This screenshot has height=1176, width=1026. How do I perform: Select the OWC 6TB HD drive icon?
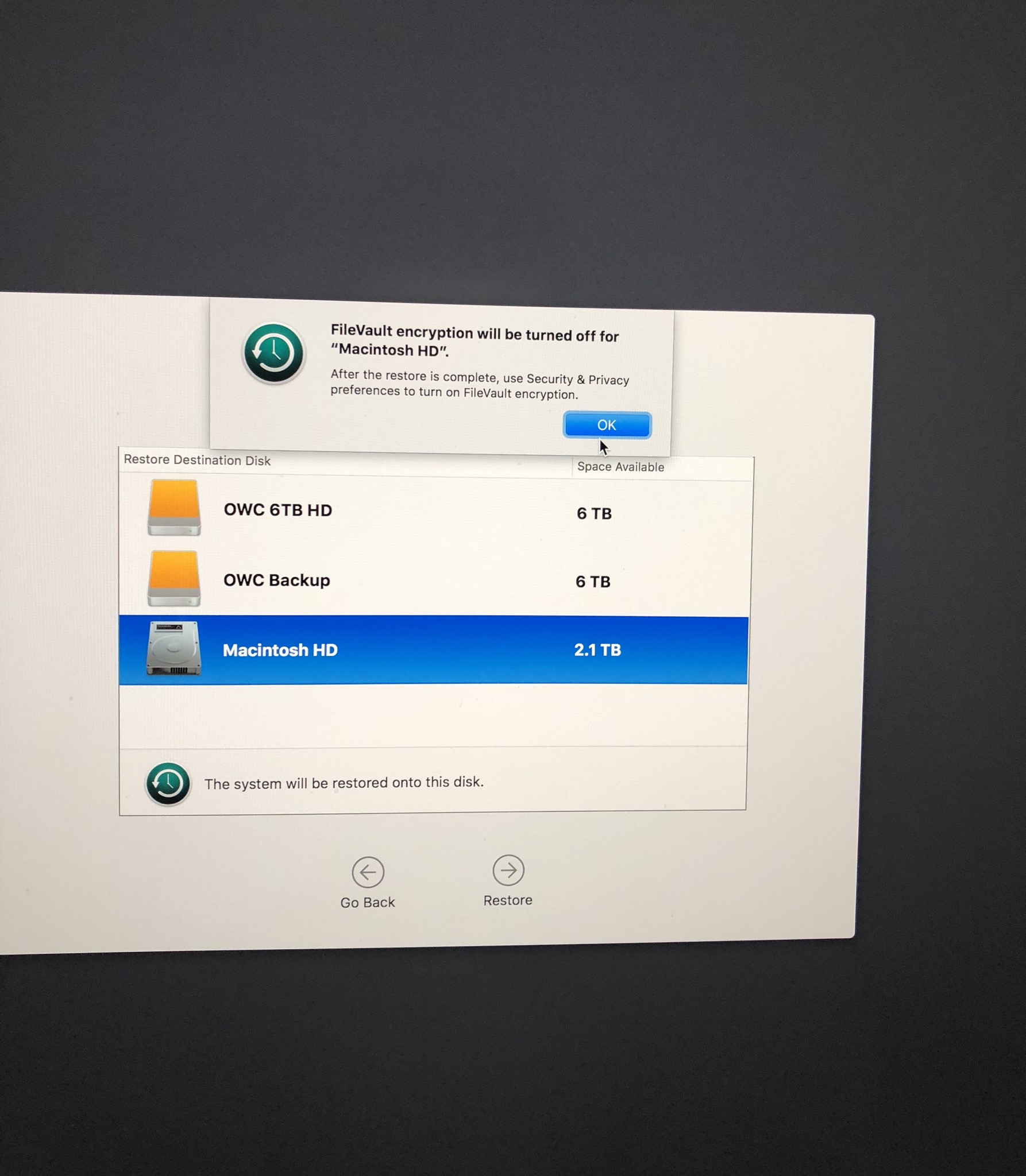[174, 508]
